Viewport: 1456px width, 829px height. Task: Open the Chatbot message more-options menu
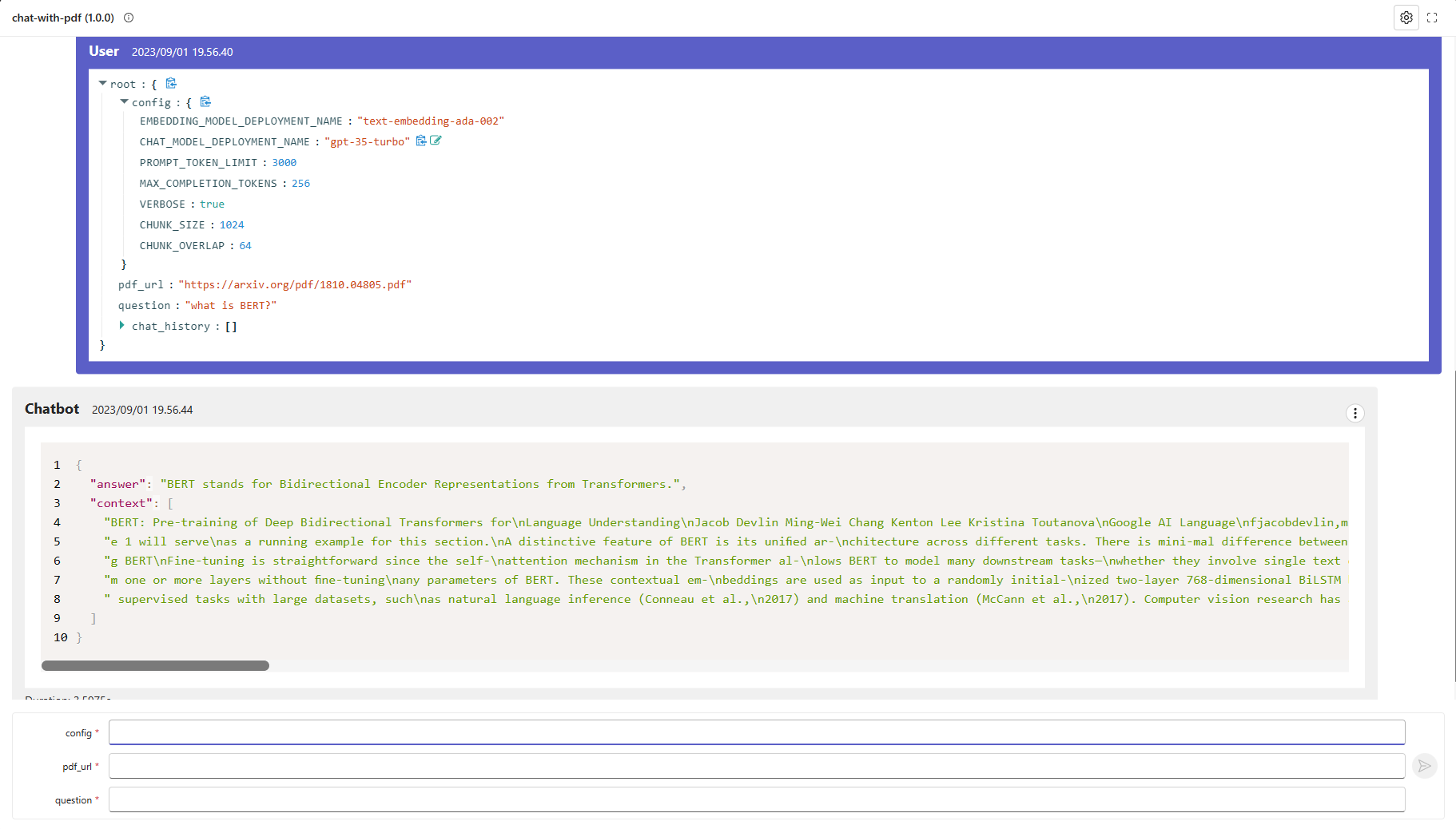click(1355, 413)
